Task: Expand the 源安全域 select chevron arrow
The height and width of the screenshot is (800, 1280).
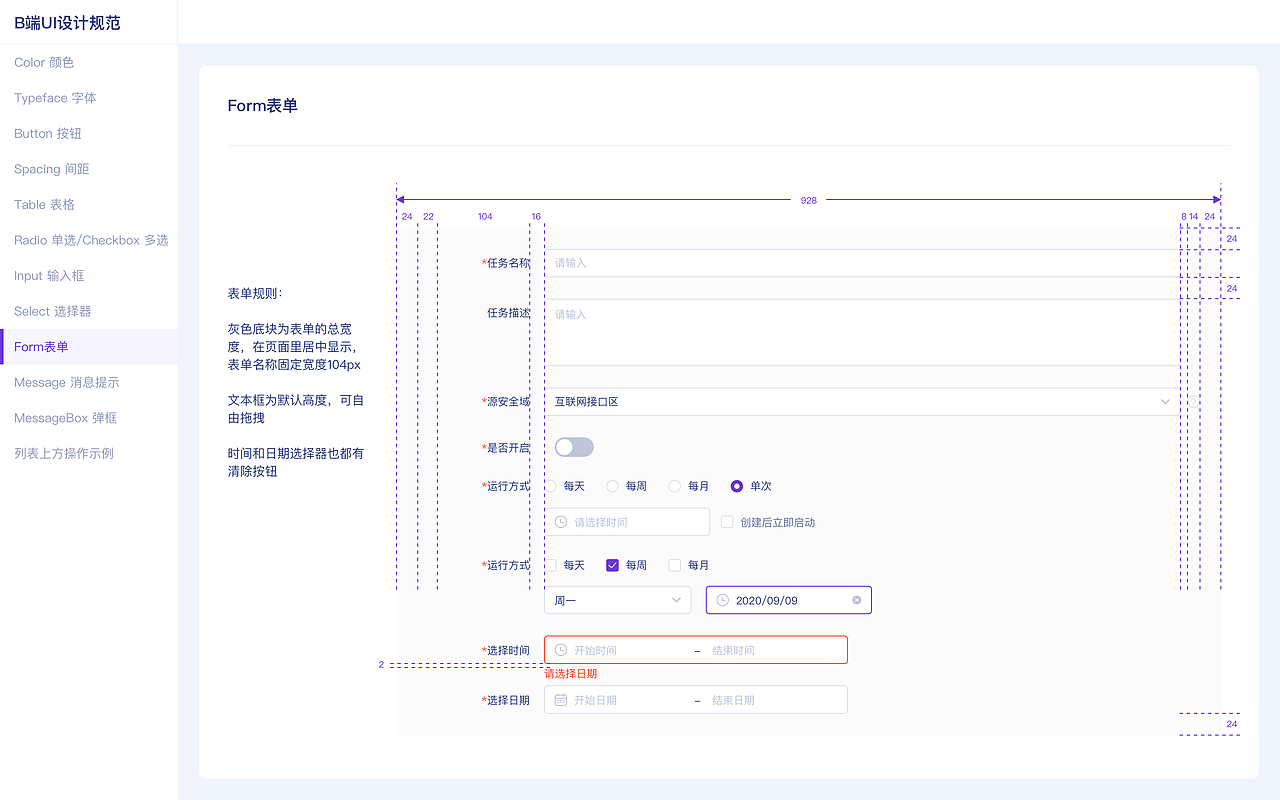Action: pyautogui.click(x=1165, y=400)
